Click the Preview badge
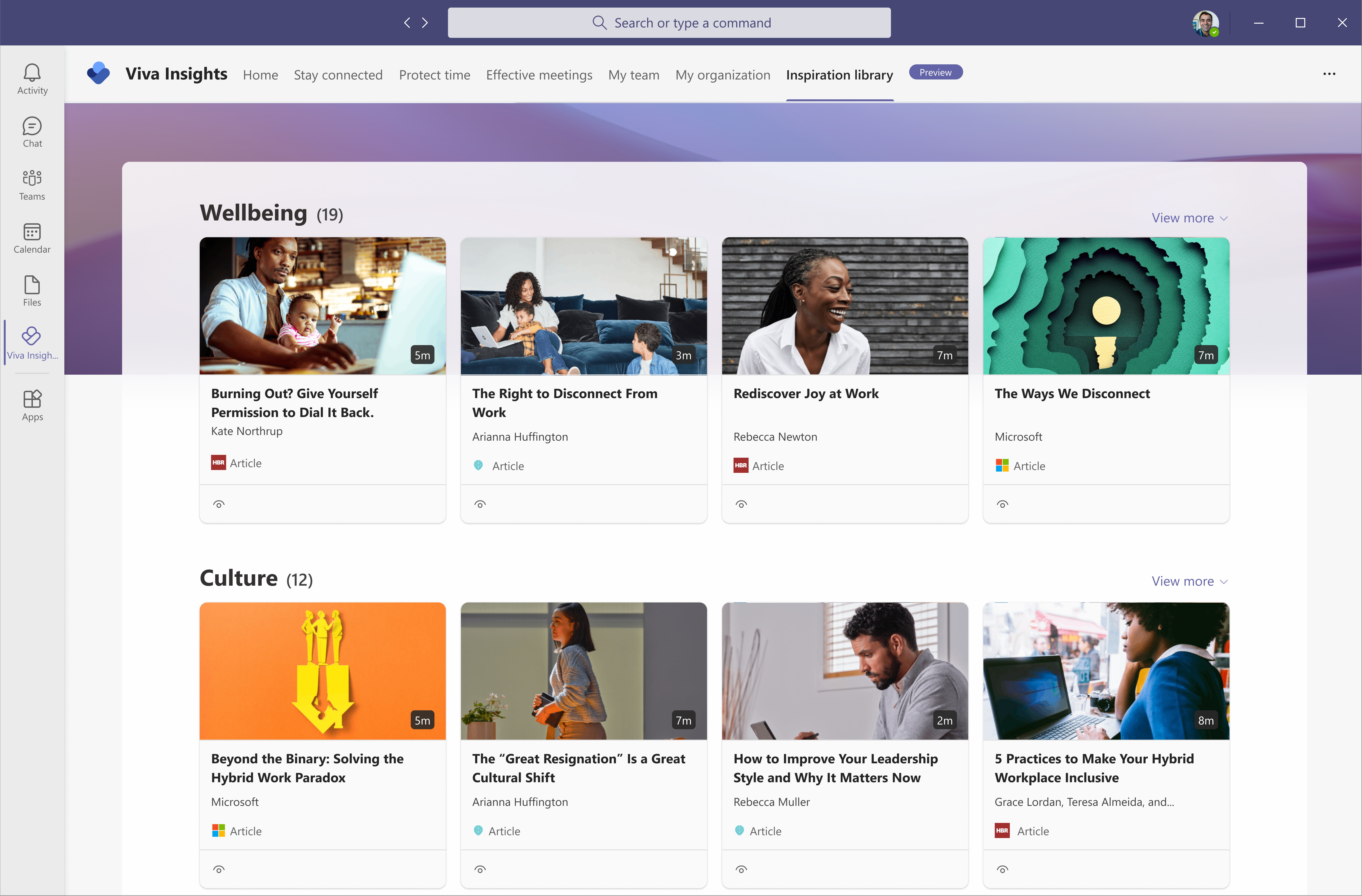The height and width of the screenshot is (896, 1362). (936, 72)
